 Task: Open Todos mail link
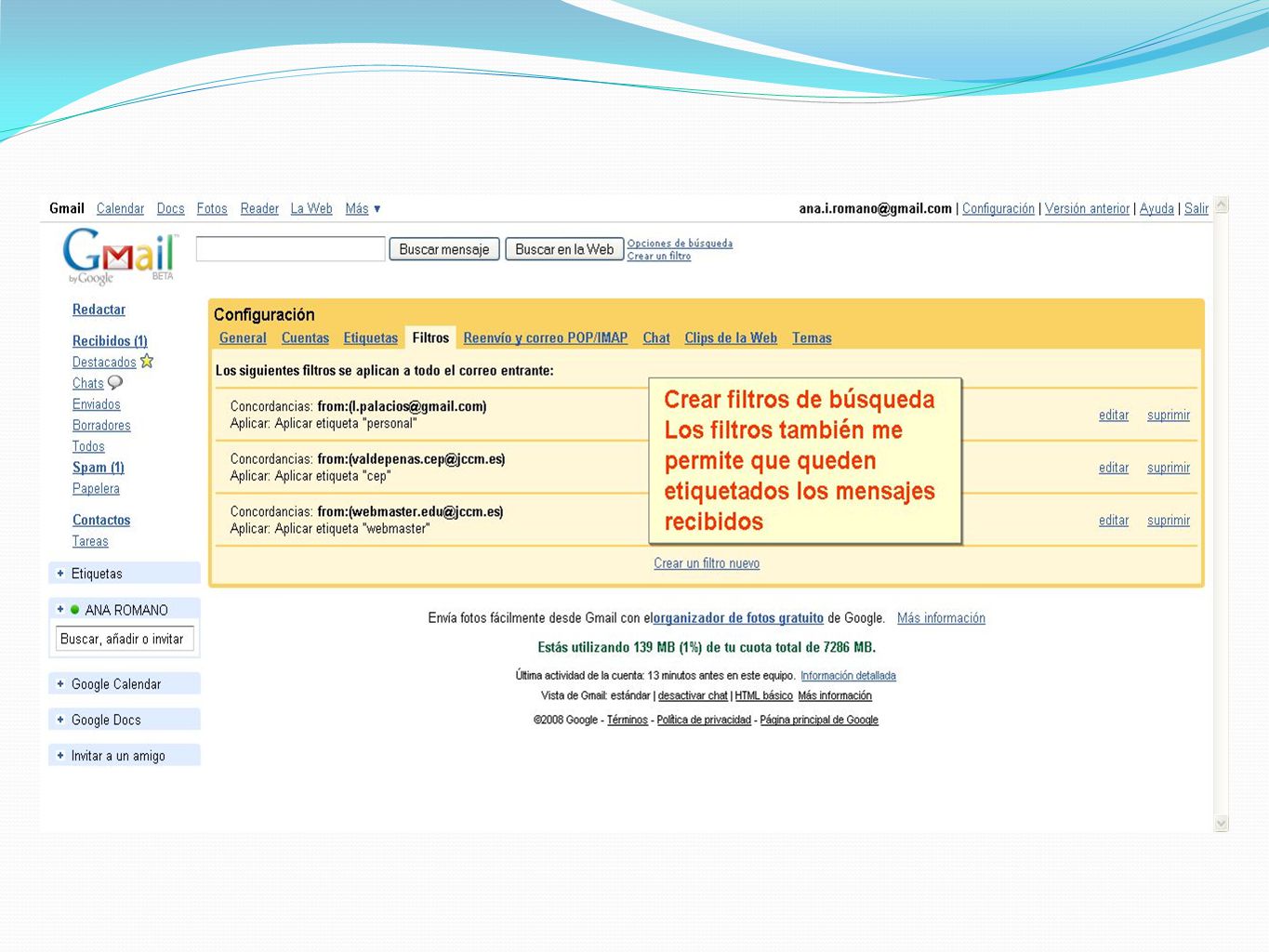(x=88, y=446)
